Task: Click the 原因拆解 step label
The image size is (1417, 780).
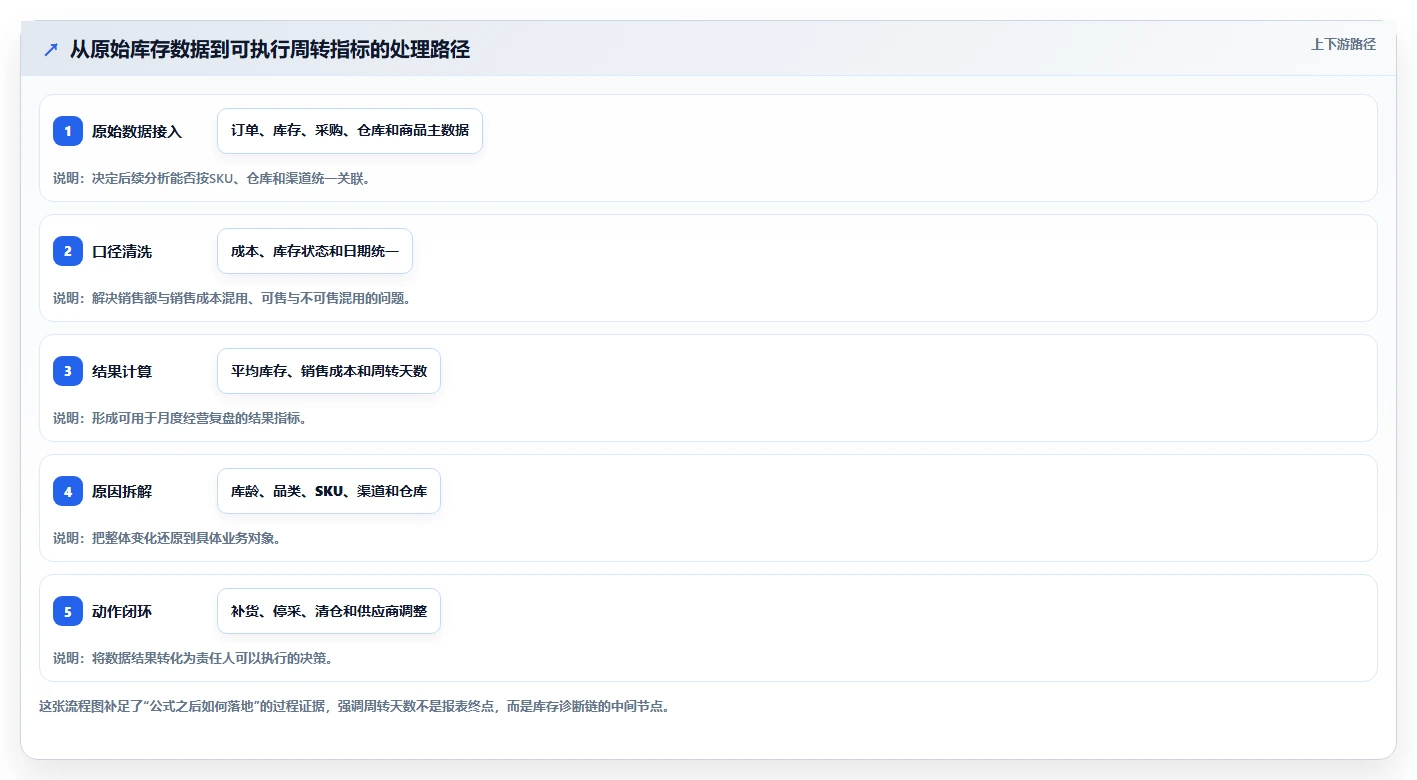Action: 122,491
